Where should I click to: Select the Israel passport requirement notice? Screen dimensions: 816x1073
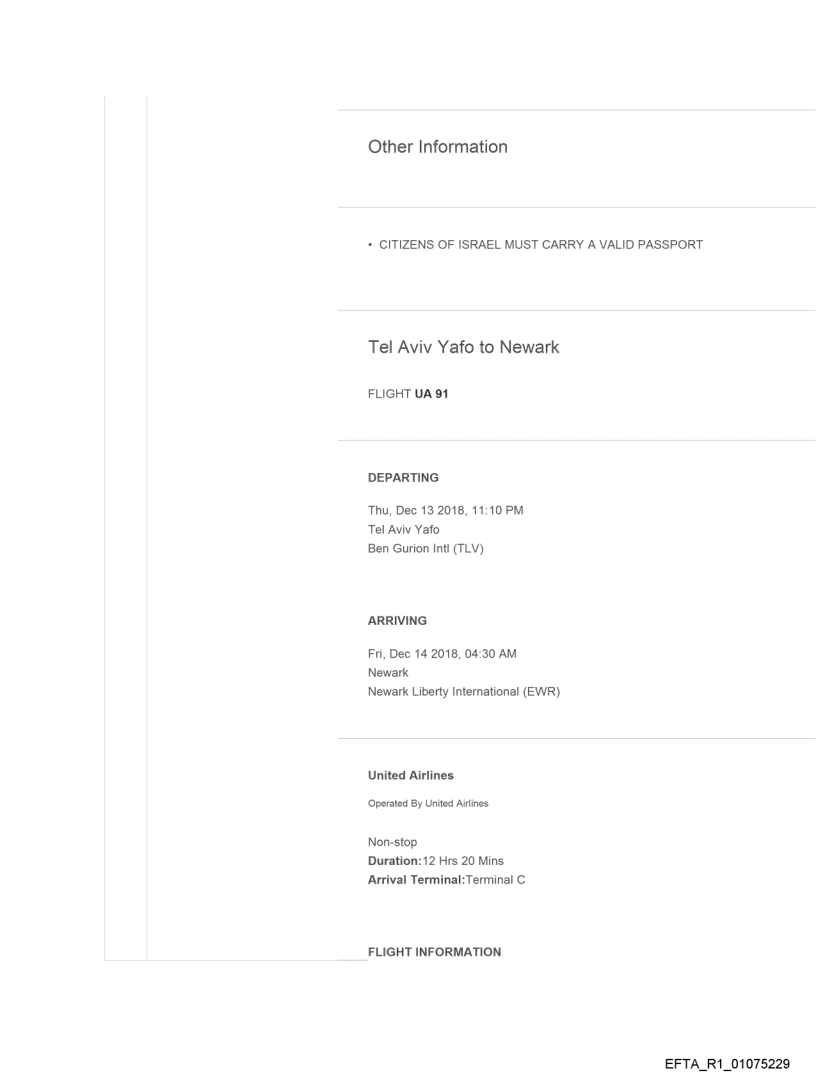point(534,245)
